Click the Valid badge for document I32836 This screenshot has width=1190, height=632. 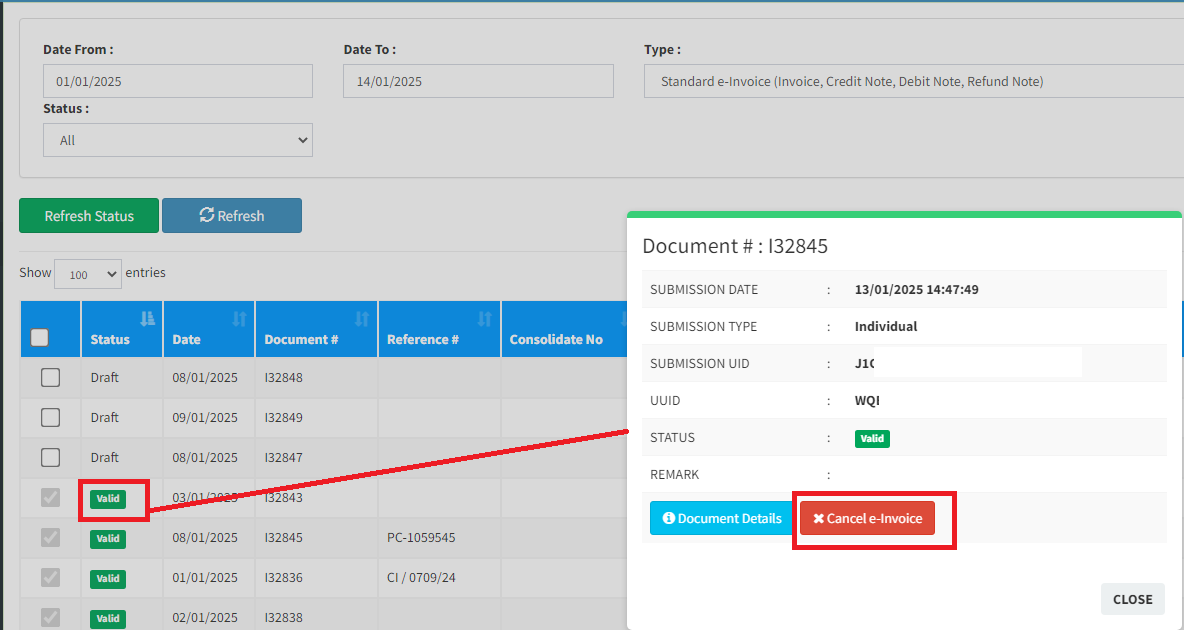click(108, 579)
